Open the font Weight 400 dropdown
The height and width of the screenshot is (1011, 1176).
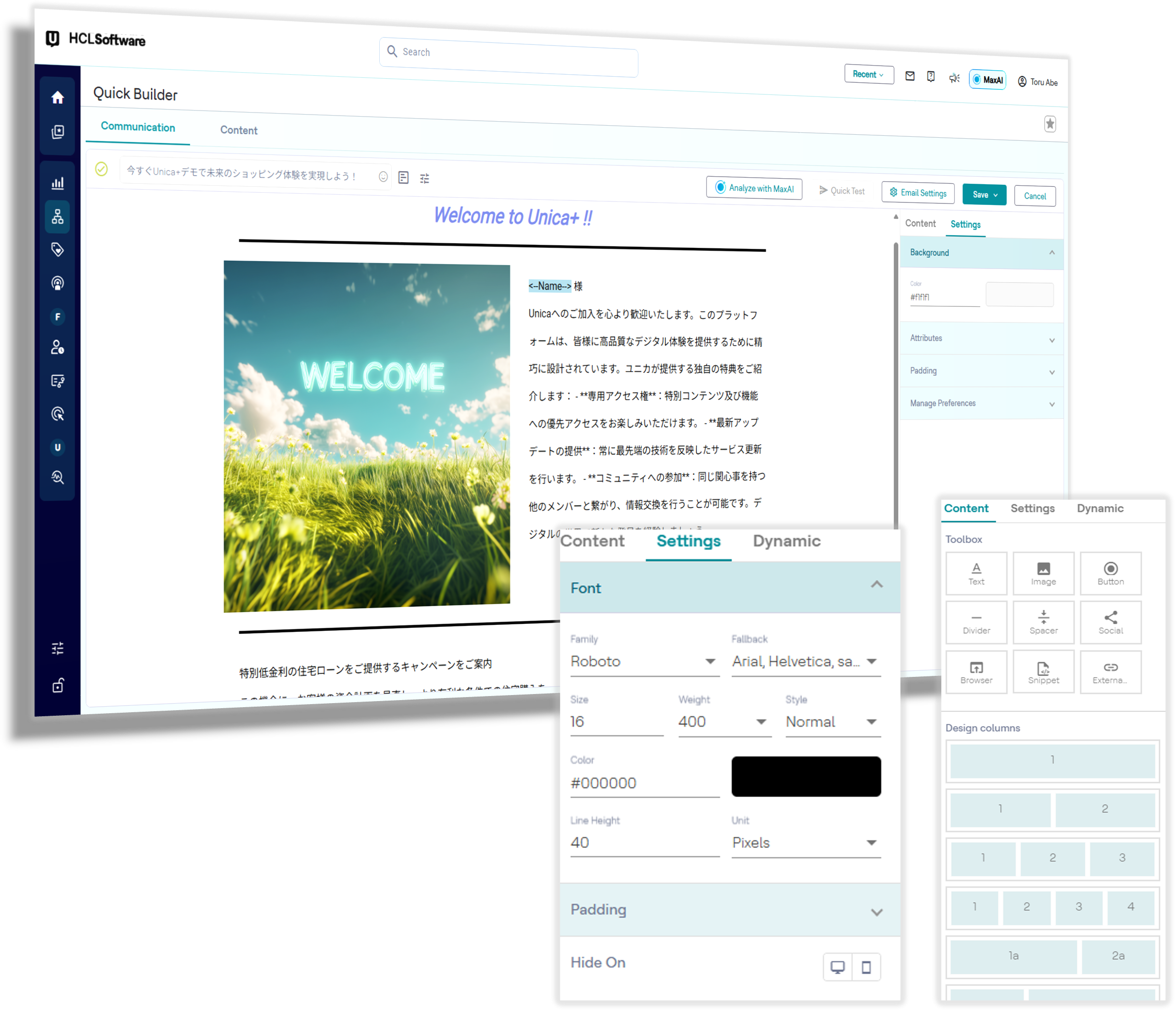(x=724, y=722)
